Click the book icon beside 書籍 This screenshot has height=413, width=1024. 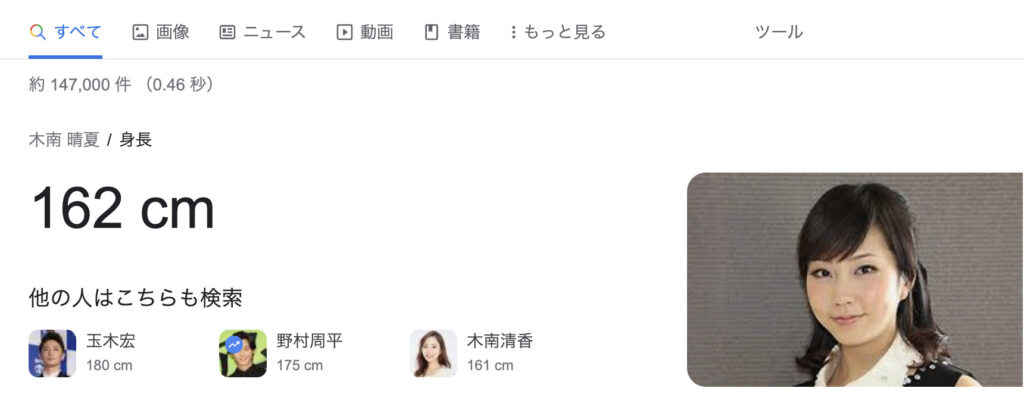(432, 32)
